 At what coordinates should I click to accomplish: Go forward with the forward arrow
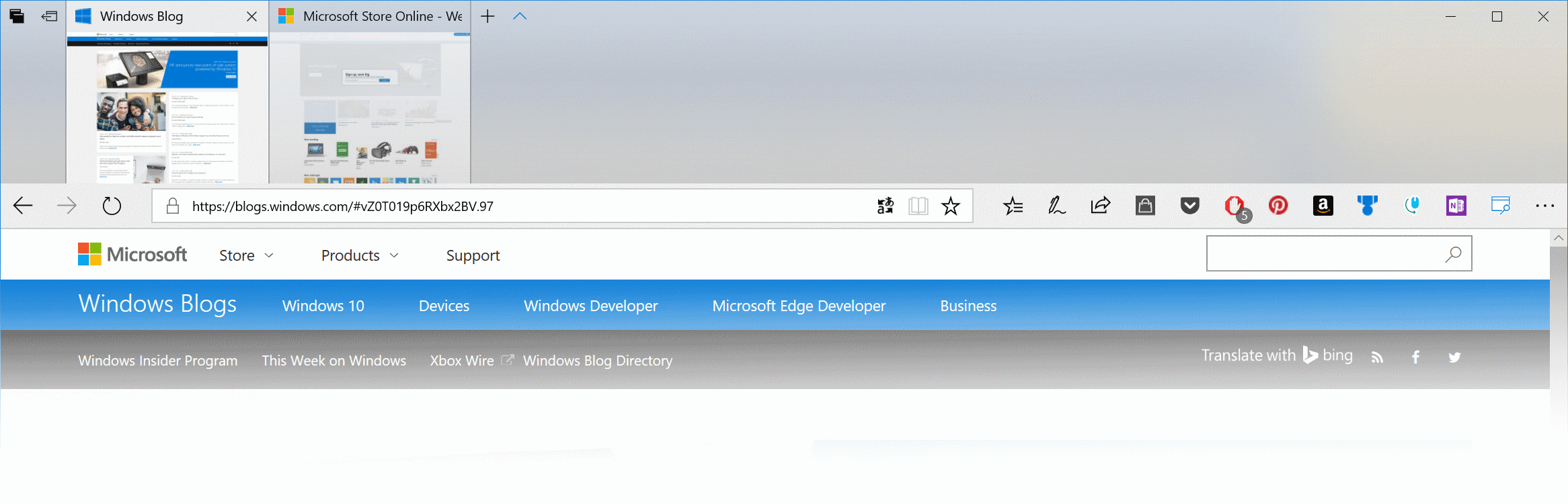click(x=67, y=206)
